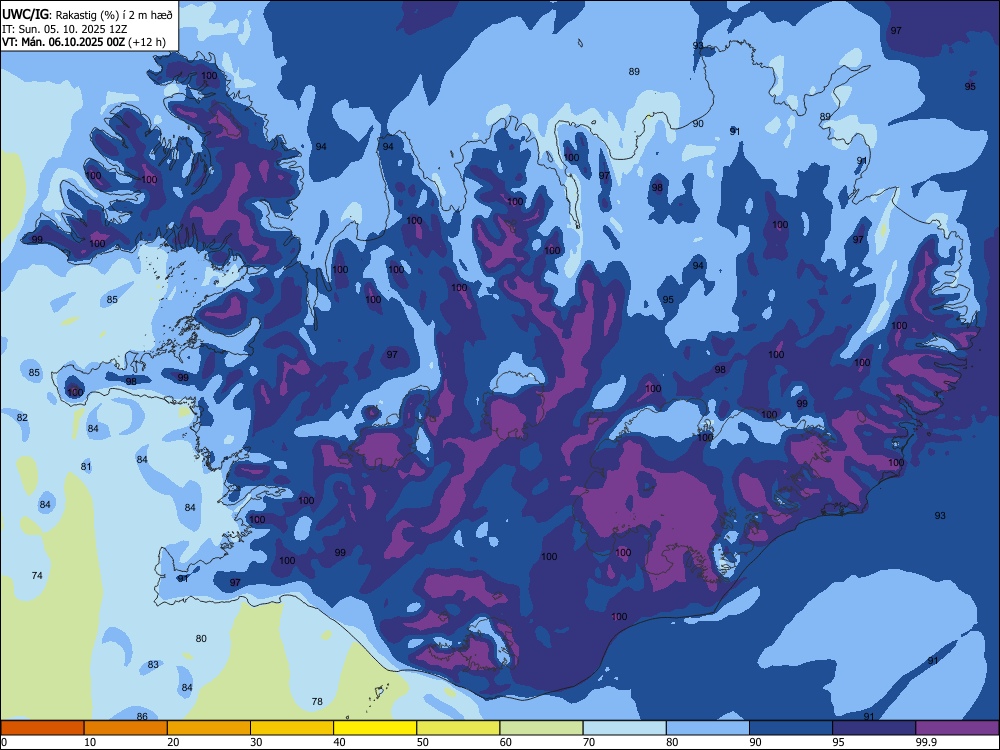The image size is (1000, 750).
Task: Click the 'UWC/IG' title text
Action: tap(25, 15)
